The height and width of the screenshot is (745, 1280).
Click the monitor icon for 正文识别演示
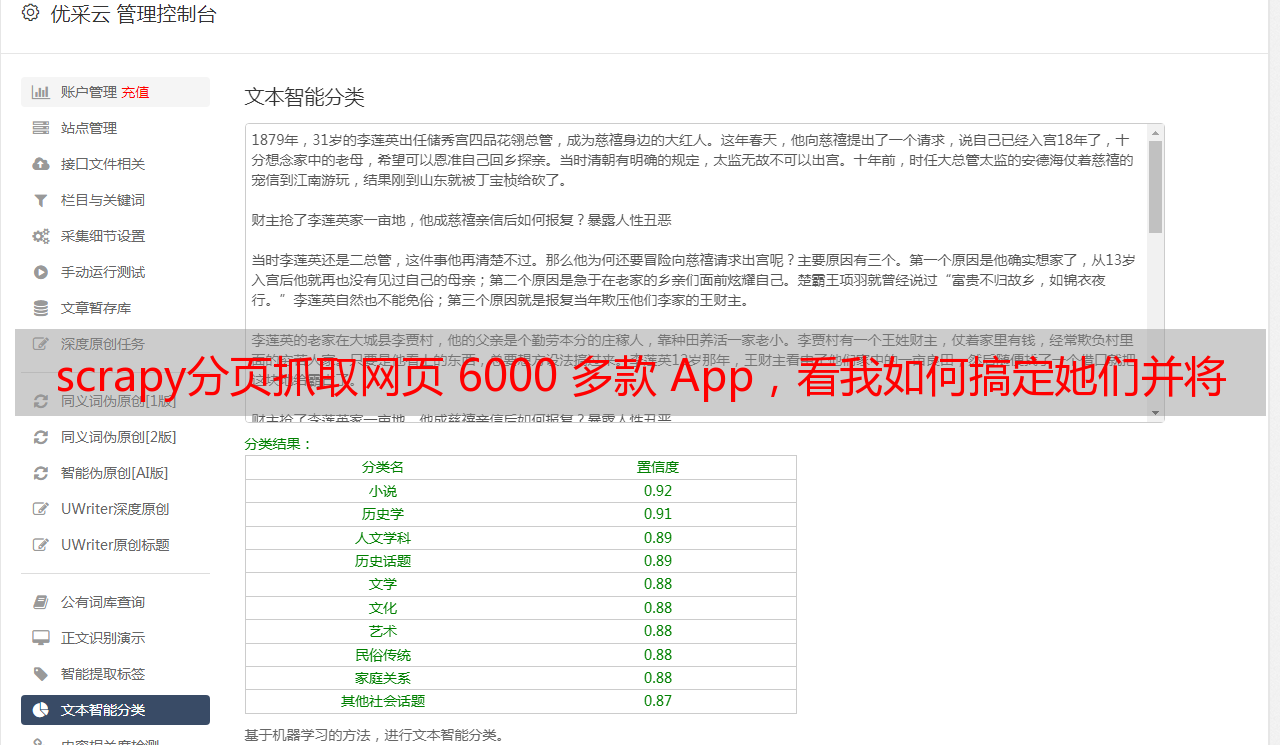pyautogui.click(x=41, y=638)
